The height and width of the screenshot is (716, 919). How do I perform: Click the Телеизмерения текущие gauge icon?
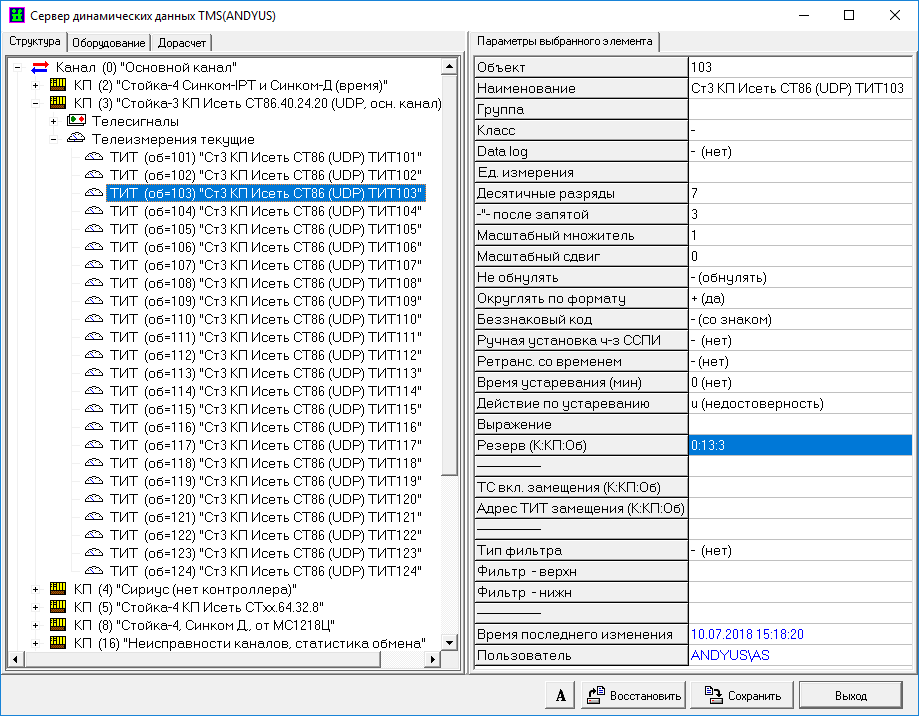point(76,139)
